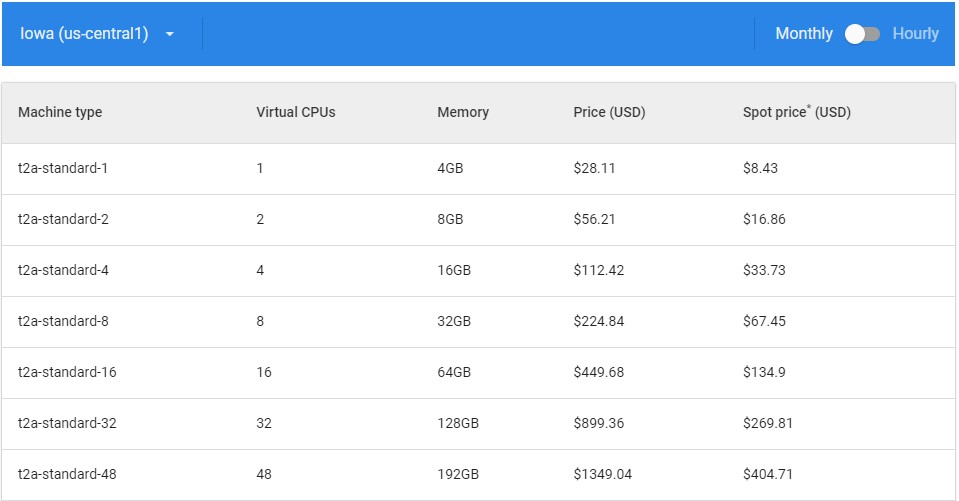The width and height of the screenshot is (959, 501).
Task: Click the Price (USD) column header
Action: click(609, 112)
